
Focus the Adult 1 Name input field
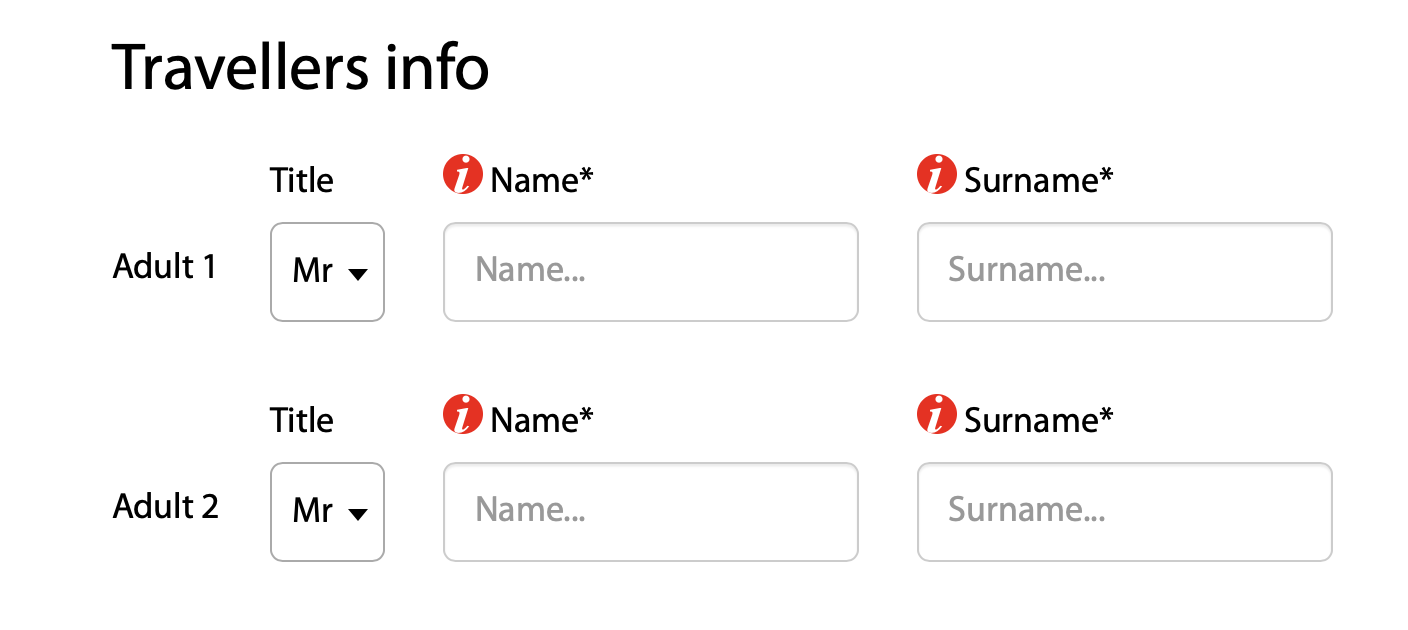point(651,272)
